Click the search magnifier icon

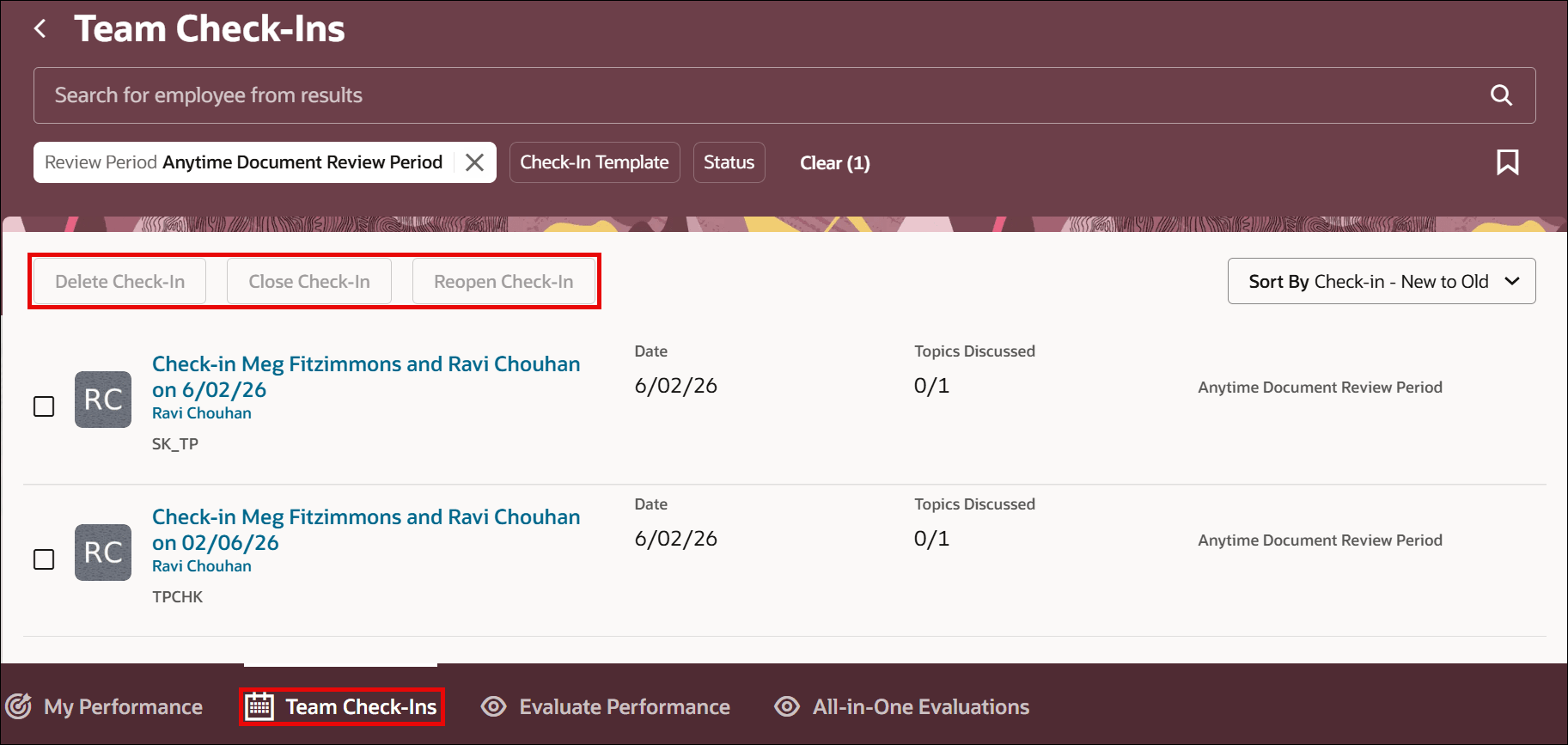[1501, 95]
